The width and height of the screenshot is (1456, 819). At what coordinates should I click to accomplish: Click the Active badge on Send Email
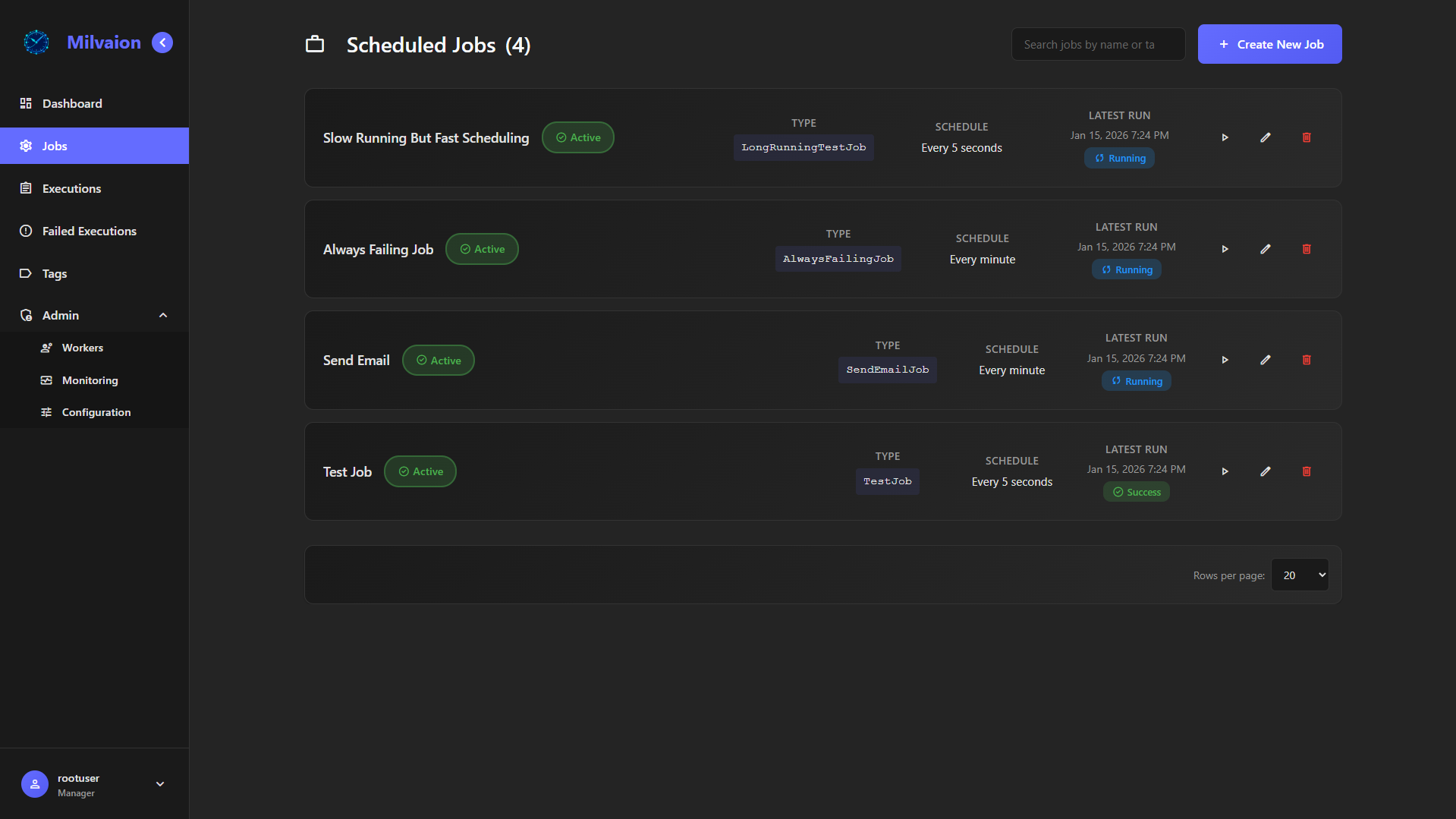pos(439,361)
